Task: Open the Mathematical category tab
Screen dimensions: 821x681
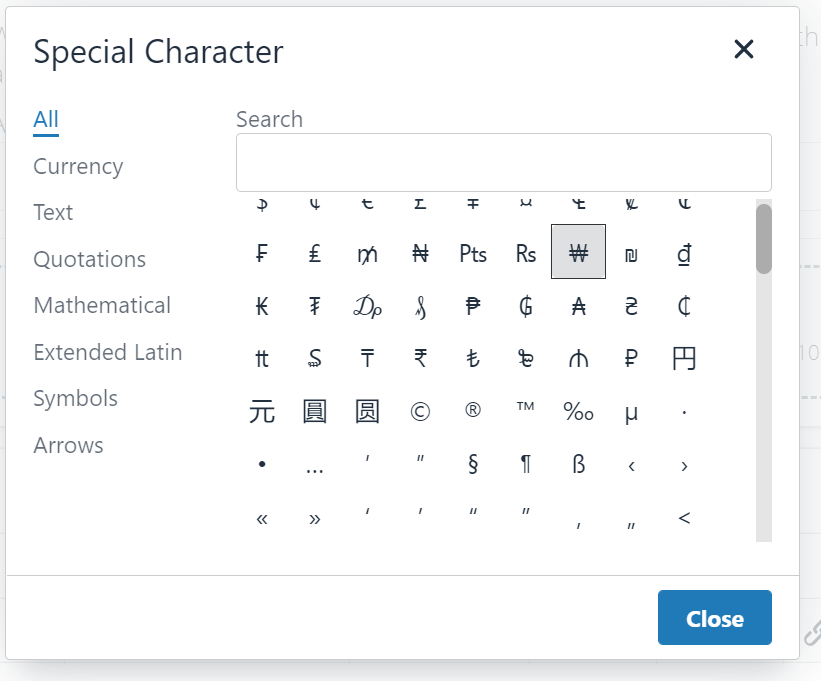Action: (x=102, y=305)
